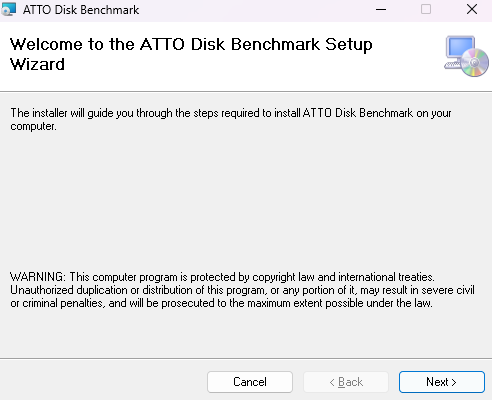The height and width of the screenshot is (400, 492).
Task: Cancel the ATTO Disk Benchmark installation
Action: point(250,382)
